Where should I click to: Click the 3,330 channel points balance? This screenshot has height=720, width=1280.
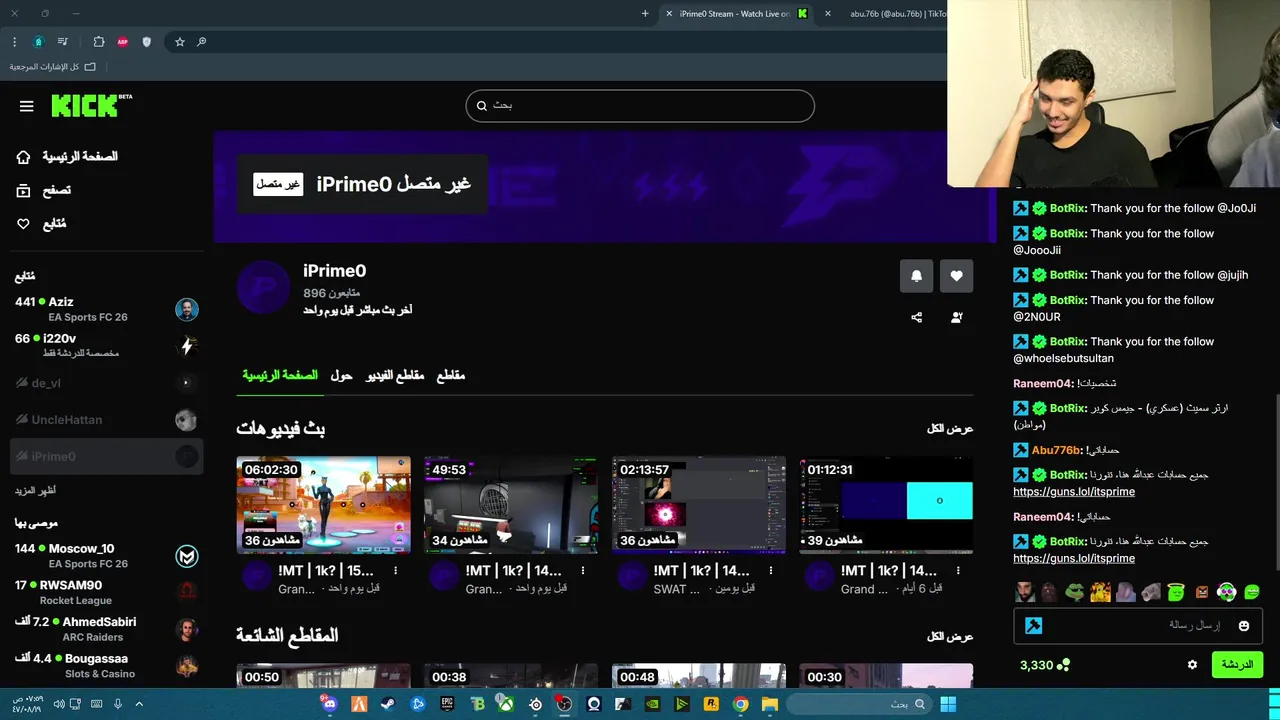click(1045, 665)
